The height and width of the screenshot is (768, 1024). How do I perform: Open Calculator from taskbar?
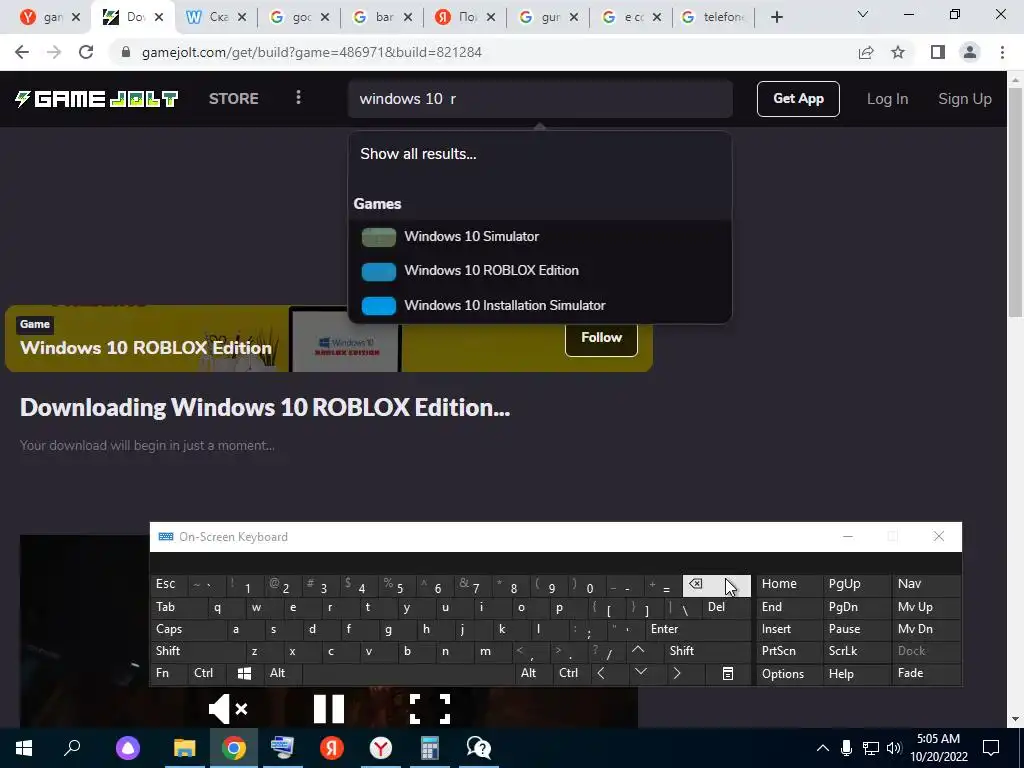click(x=429, y=748)
